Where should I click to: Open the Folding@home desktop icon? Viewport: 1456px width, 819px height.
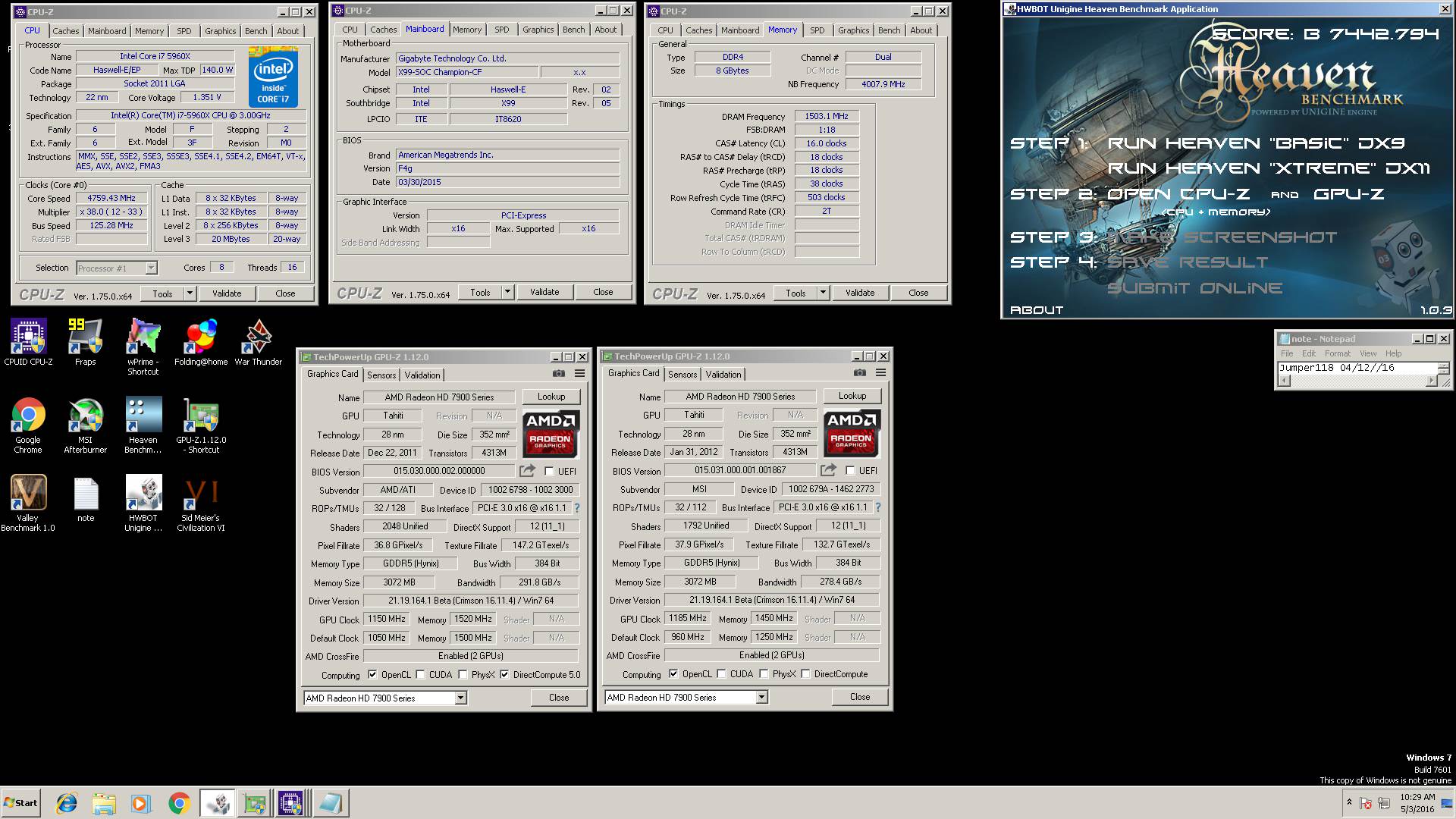[x=201, y=342]
